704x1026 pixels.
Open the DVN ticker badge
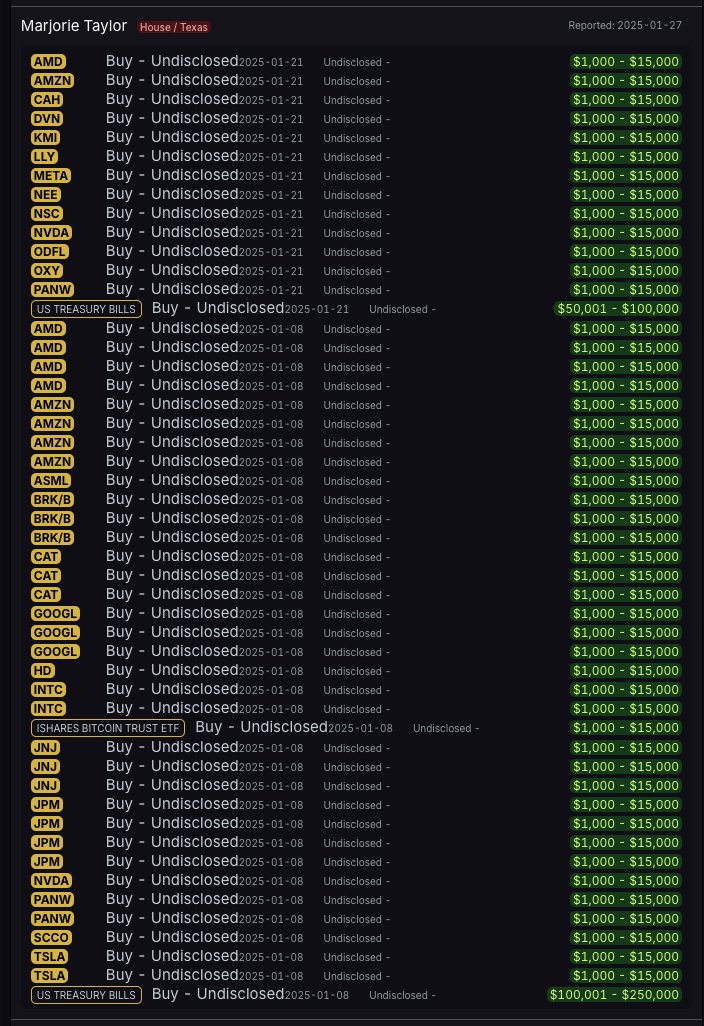47,118
